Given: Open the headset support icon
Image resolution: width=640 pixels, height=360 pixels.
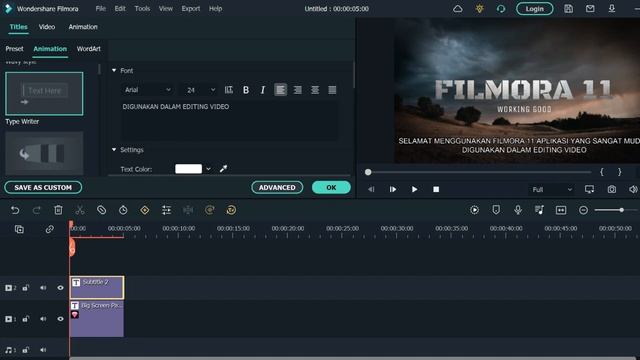Looking at the screenshot, I should 501,9.
